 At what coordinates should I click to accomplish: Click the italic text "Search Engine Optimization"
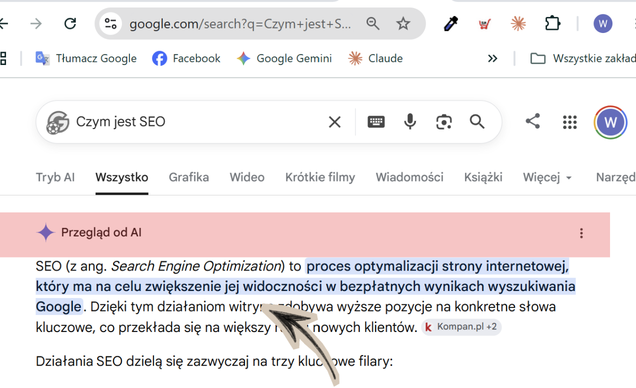(196, 266)
